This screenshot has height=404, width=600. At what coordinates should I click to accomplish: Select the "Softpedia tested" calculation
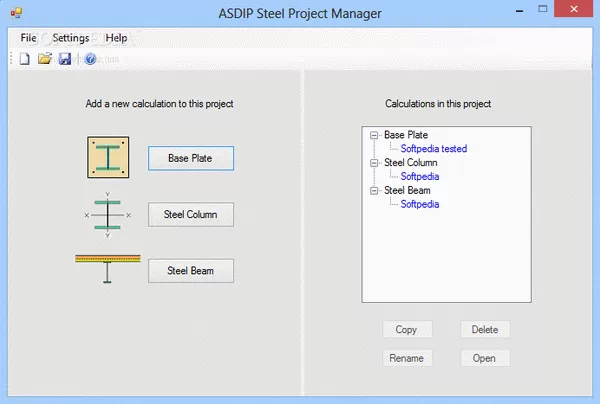click(434, 149)
